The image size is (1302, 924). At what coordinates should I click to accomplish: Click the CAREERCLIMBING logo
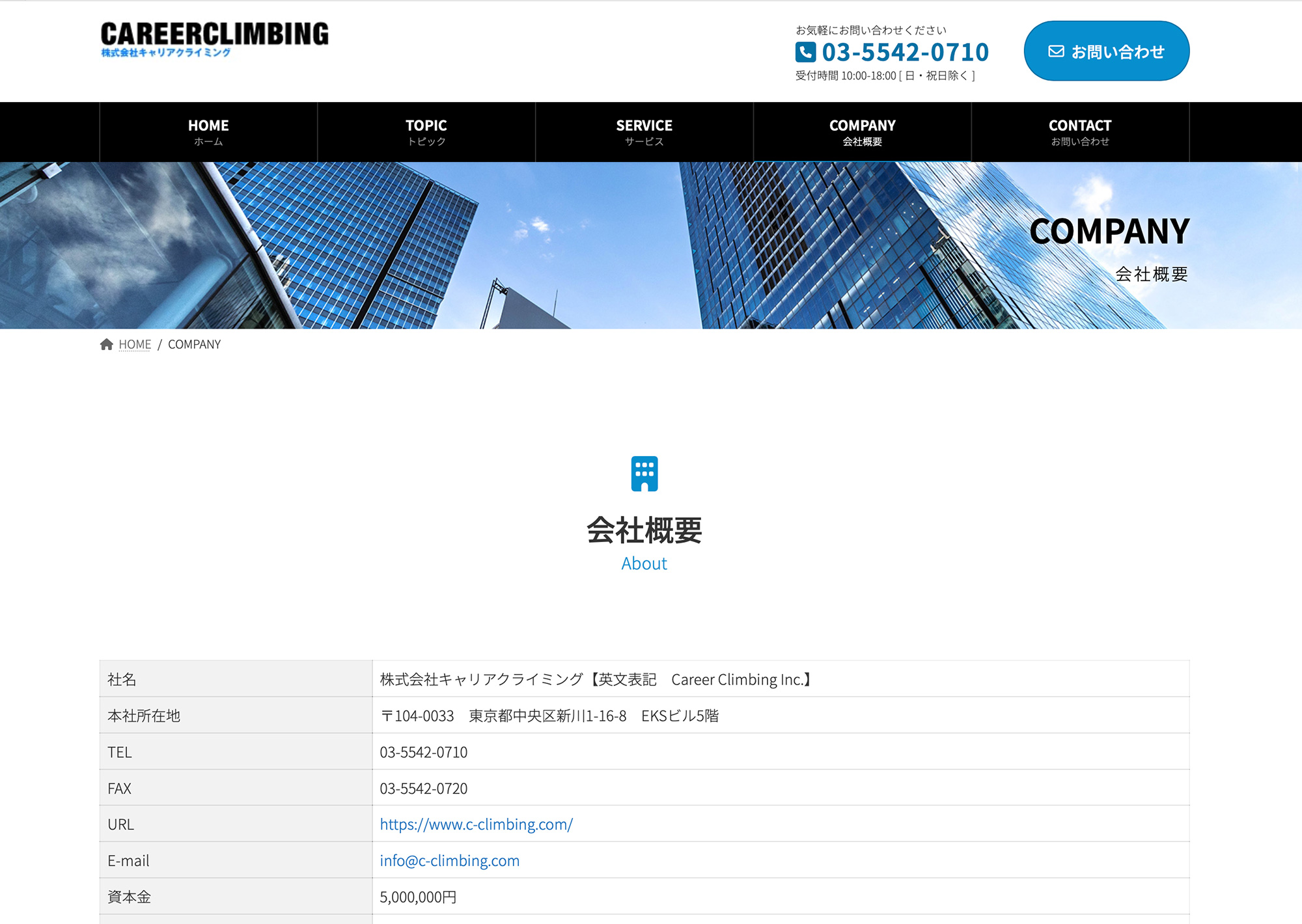pyautogui.click(x=214, y=34)
